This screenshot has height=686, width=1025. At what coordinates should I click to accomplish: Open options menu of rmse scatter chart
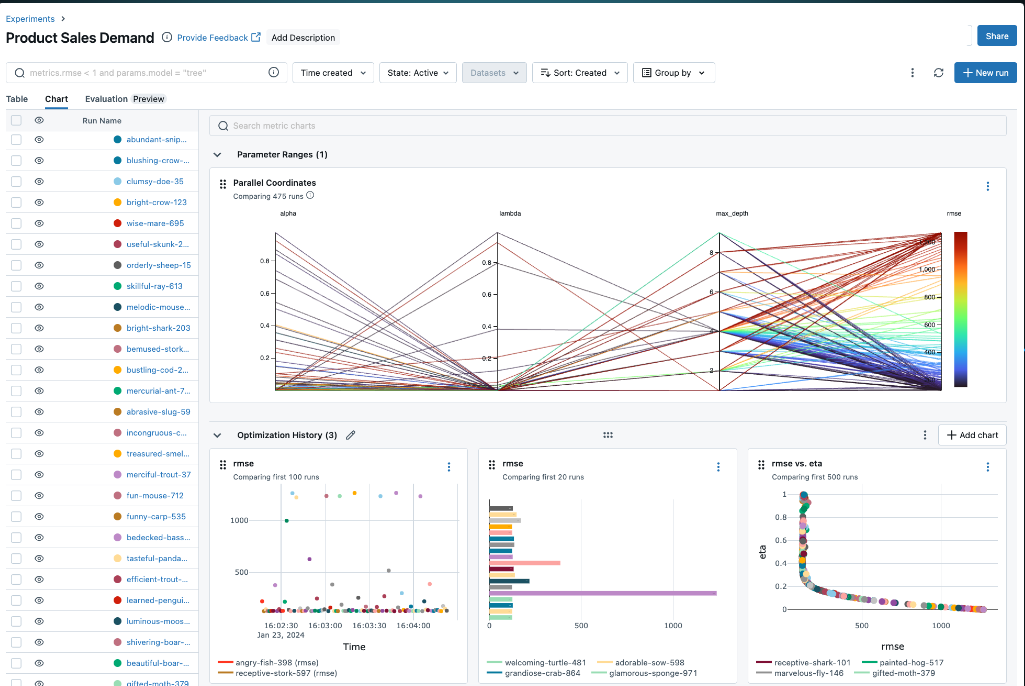[x=449, y=467]
